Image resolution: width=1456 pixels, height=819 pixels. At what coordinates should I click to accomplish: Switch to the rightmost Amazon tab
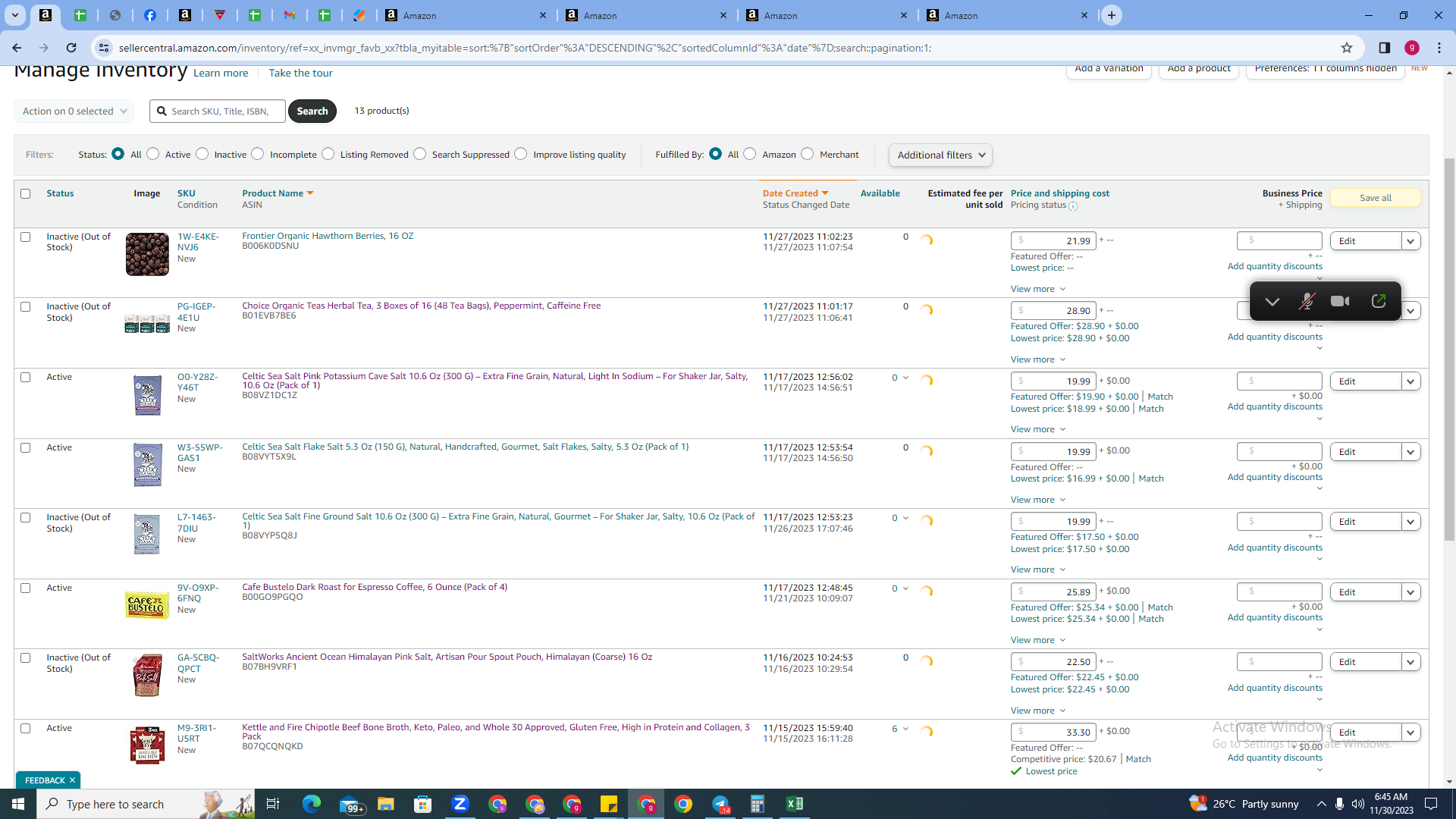click(x=1007, y=15)
